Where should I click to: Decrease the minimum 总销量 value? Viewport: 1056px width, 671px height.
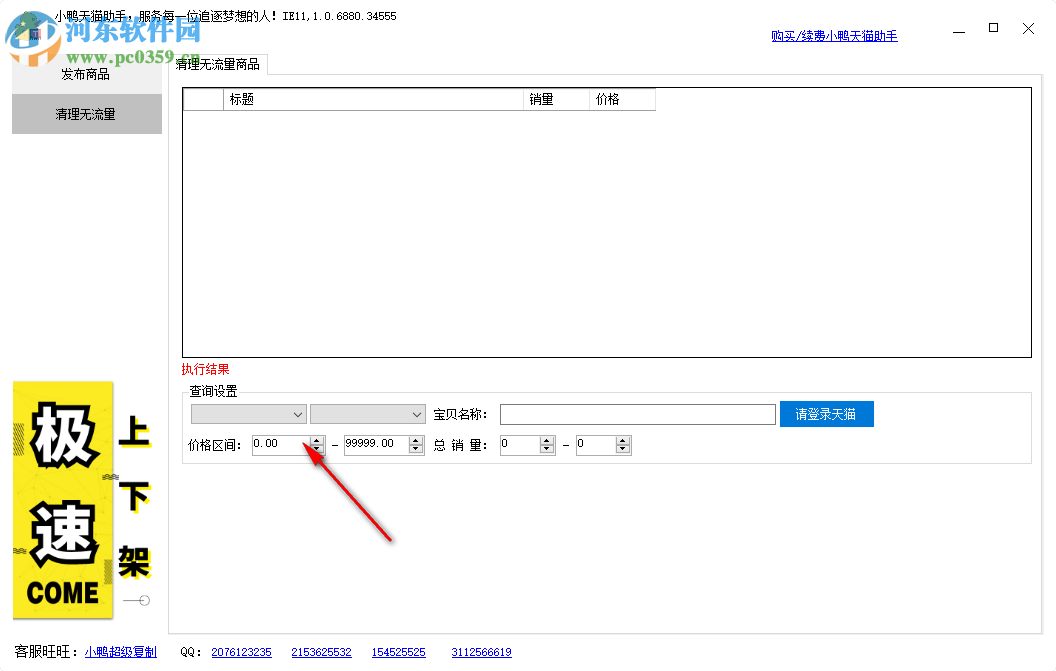[547, 449]
